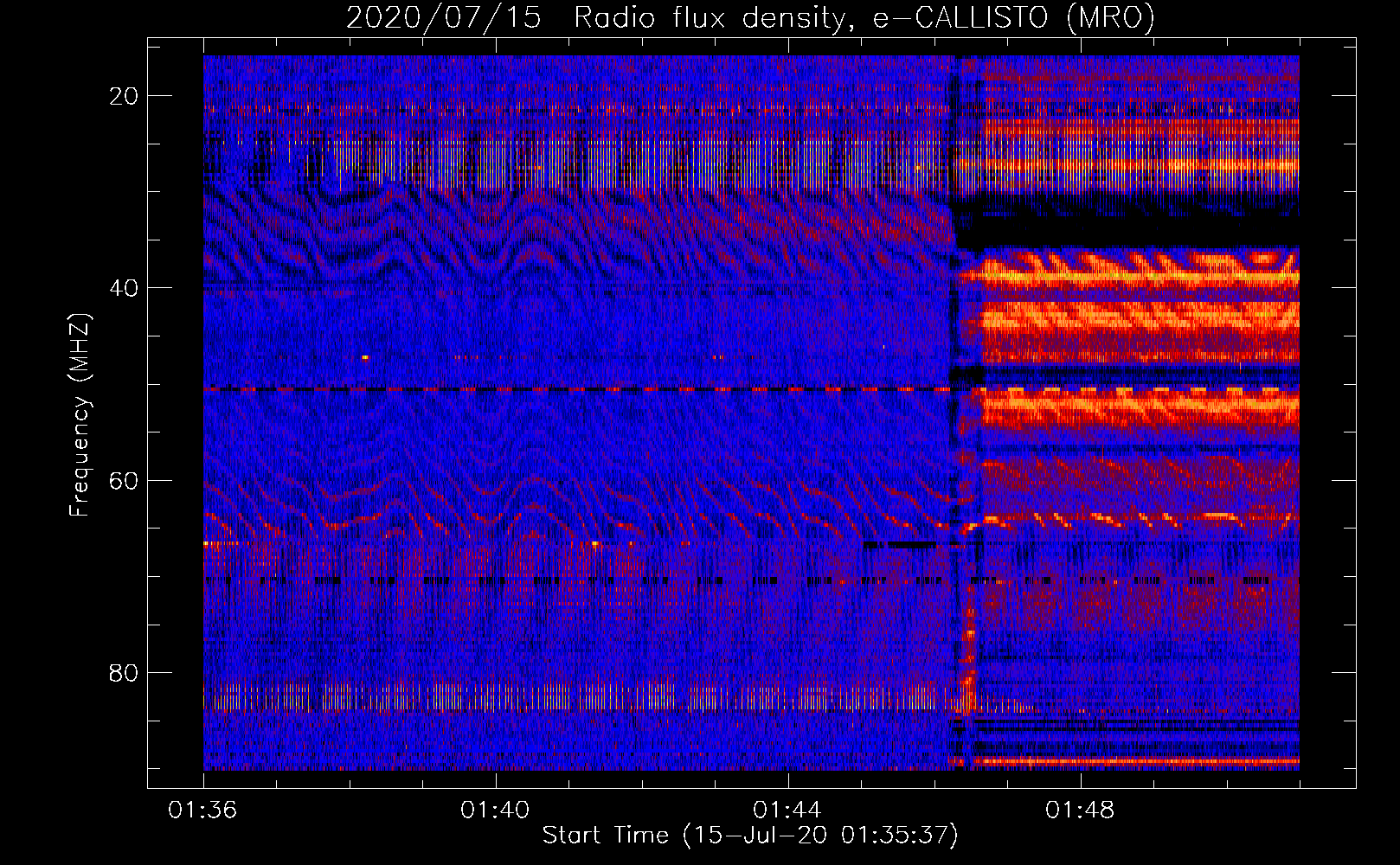Click the 'Start Time (15-Jul-20 01:35:37)' x-axis label

click(x=750, y=836)
